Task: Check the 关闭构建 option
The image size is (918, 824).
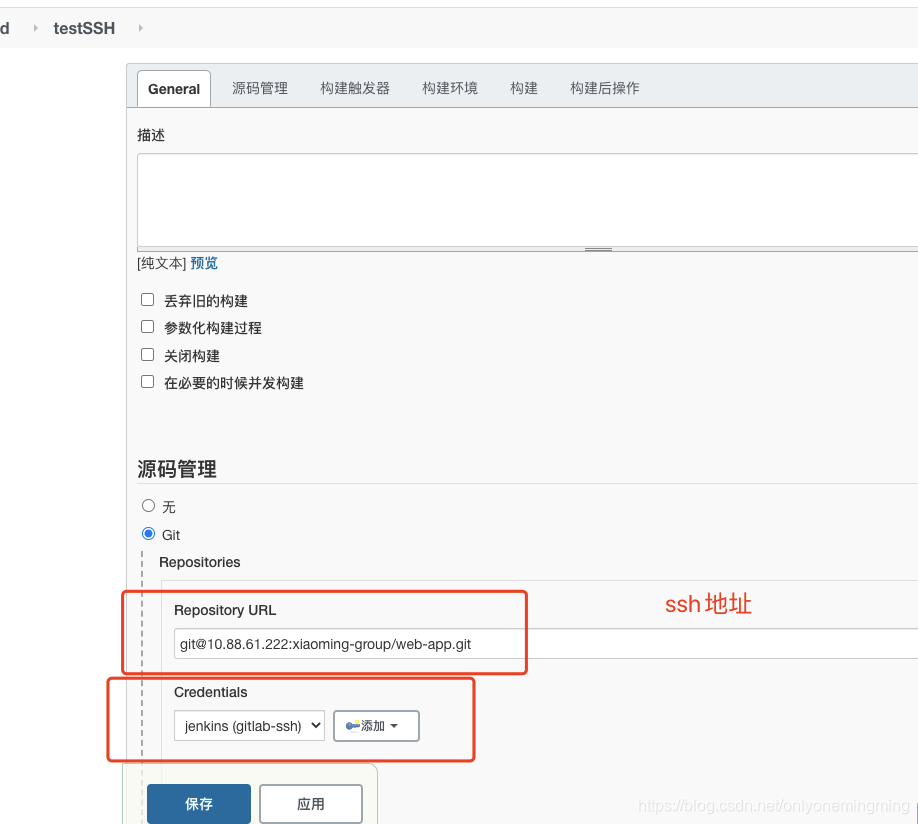Action: coord(148,355)
